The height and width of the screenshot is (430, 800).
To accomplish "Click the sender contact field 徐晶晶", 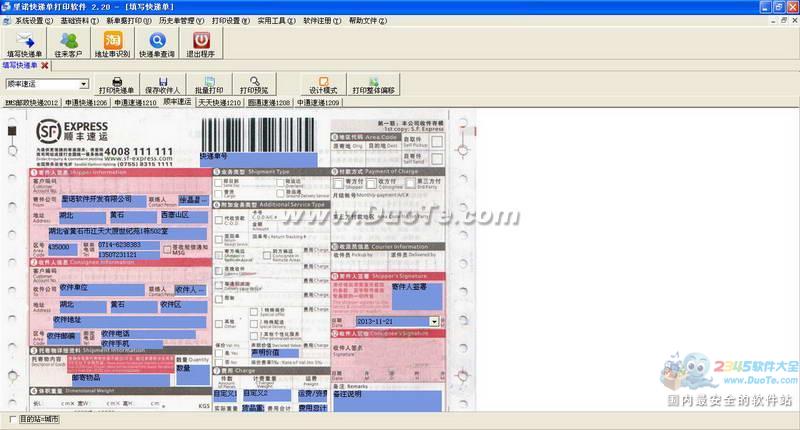I will pos(193,200).
